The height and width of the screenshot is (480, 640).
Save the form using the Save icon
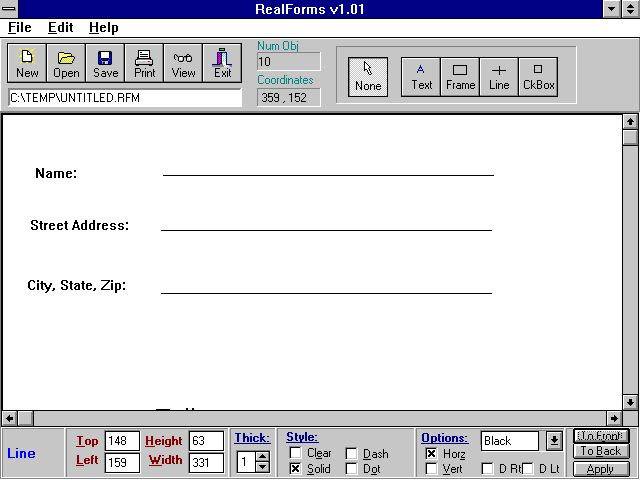click(105, 63)
